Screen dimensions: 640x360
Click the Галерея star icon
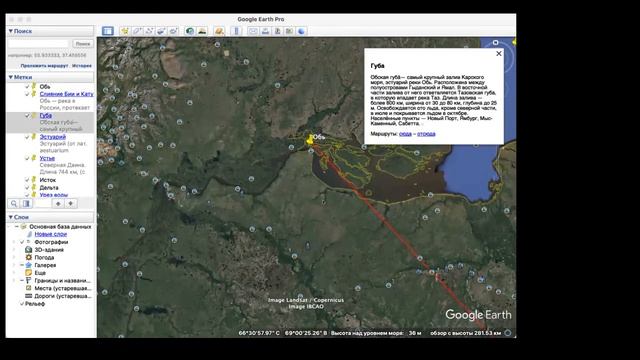click(29, 265)
